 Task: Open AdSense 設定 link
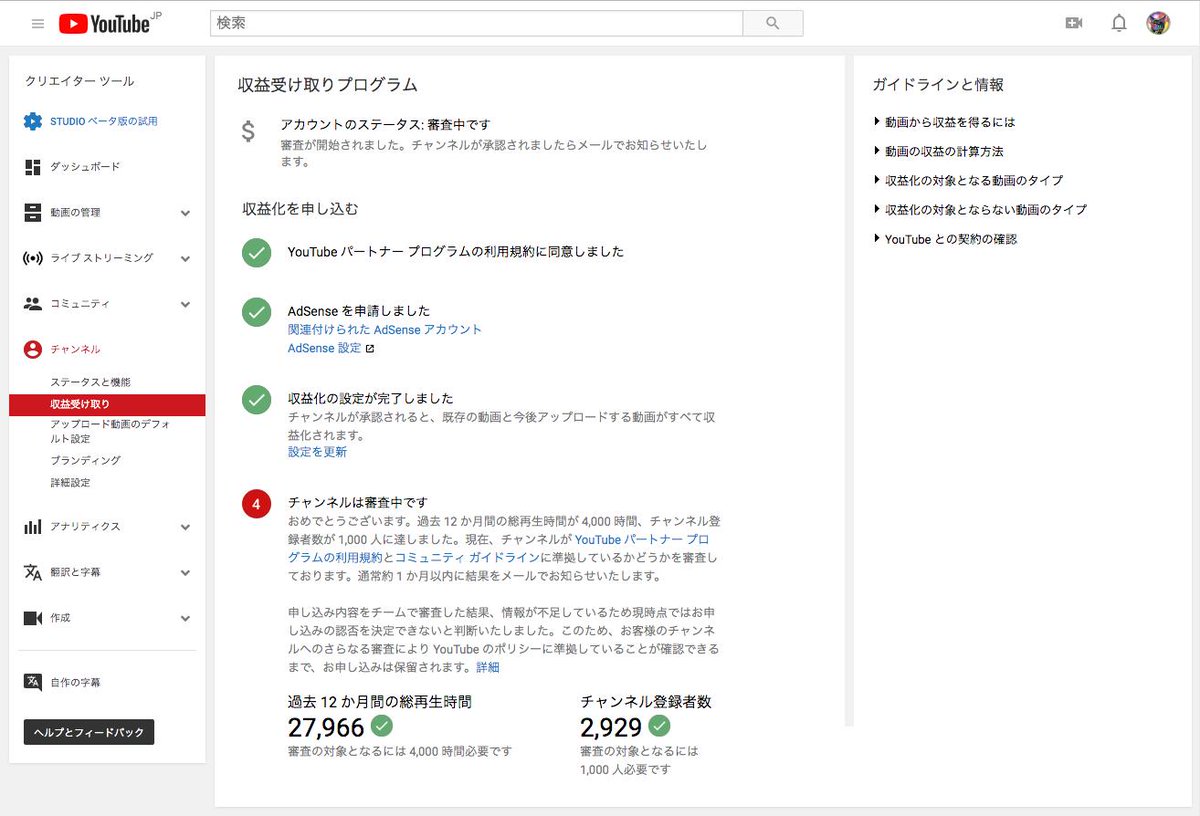(x=324, y=349)
